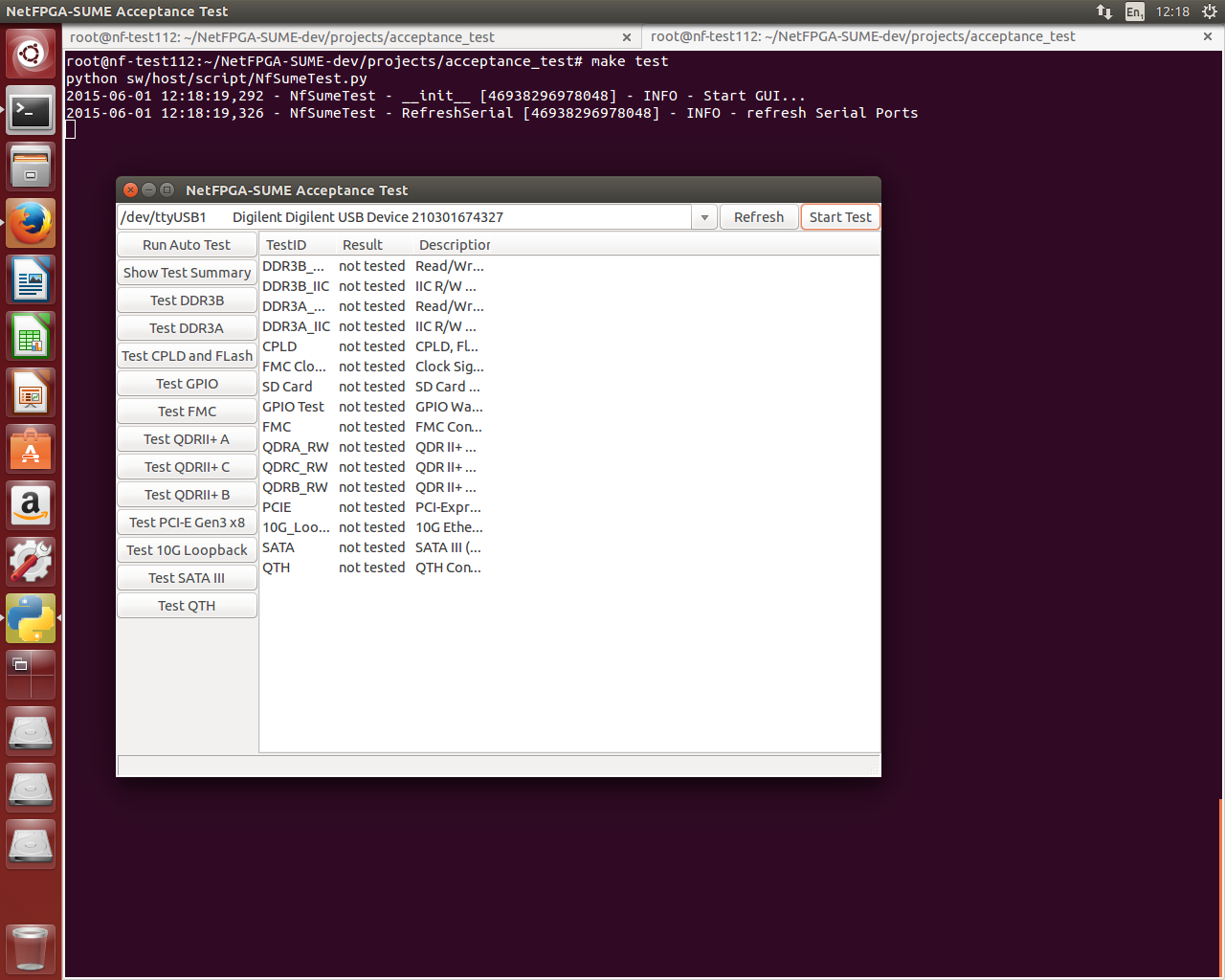1225x980 pixels.
Task: Click Refresh to rescan serial ports
Action: pos(758,217)
